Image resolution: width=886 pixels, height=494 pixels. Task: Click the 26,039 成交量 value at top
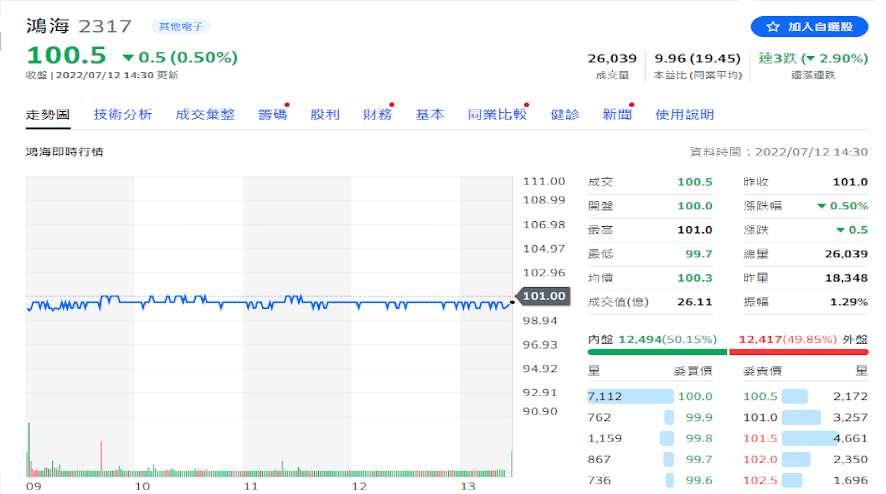[x=612, y=59]
